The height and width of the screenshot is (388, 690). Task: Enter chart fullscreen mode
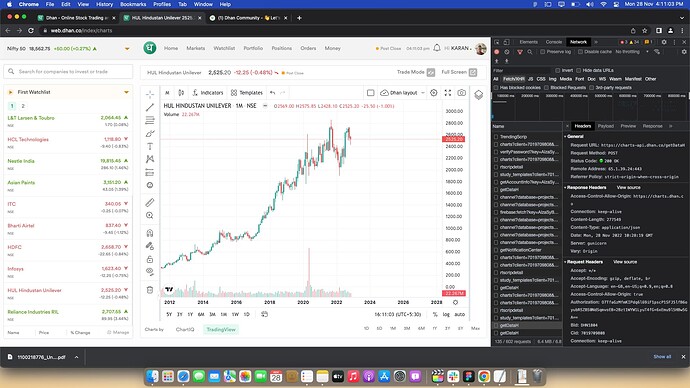click(448, 93)
